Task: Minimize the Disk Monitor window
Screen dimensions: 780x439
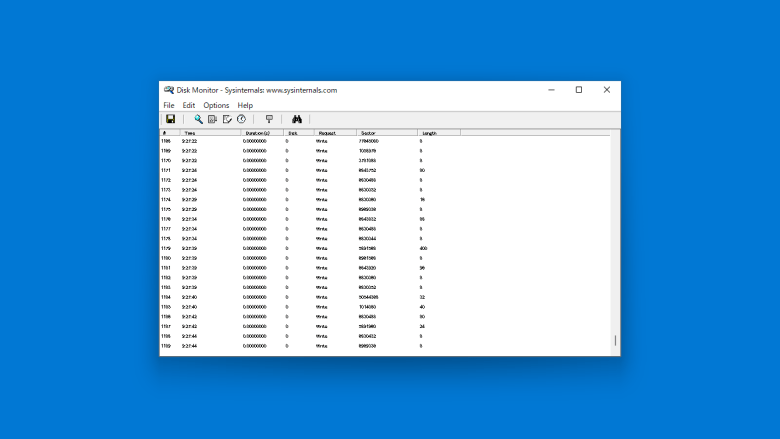Action: 551,90
